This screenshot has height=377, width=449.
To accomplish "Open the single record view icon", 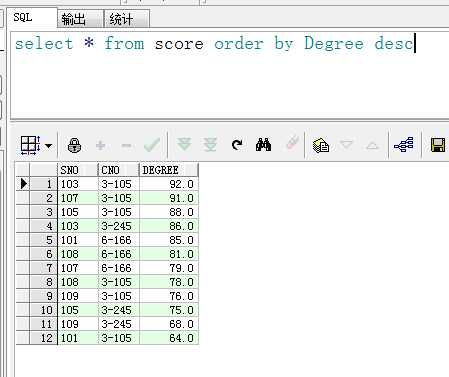I will click(321, 145).
